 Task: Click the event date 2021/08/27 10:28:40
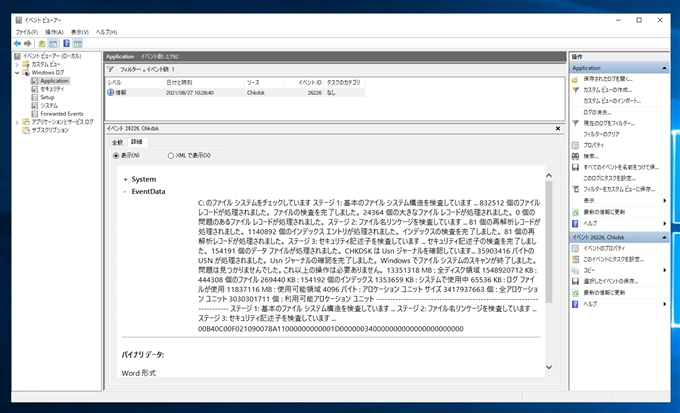coord(190,93)
